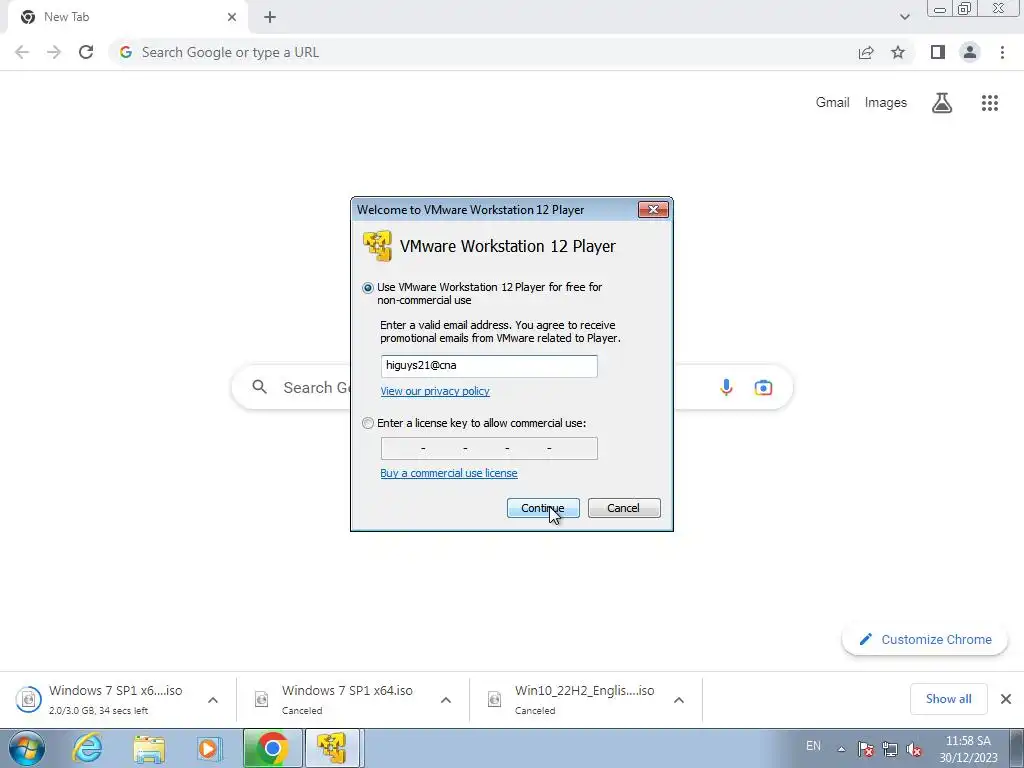Open Chrome's three-dot menu

click(x=1002, y=52)
